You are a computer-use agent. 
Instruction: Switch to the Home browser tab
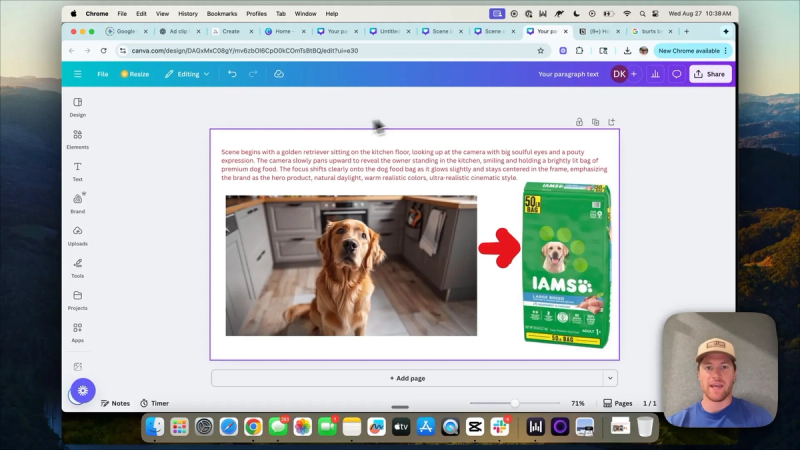click(x=283, y=31)
